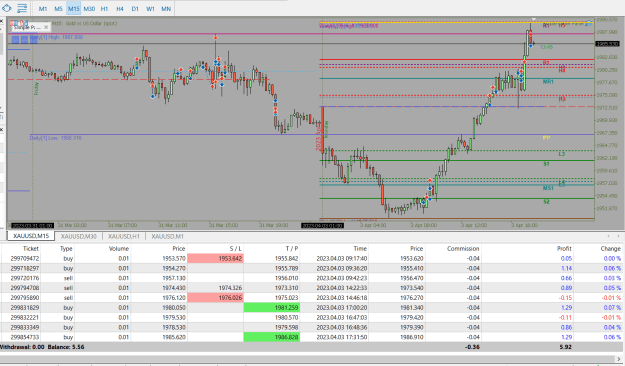The height and width of the screenshot is (366, 625).
Task: Click the red stop loss cell 1953.642
Action: 215,258
